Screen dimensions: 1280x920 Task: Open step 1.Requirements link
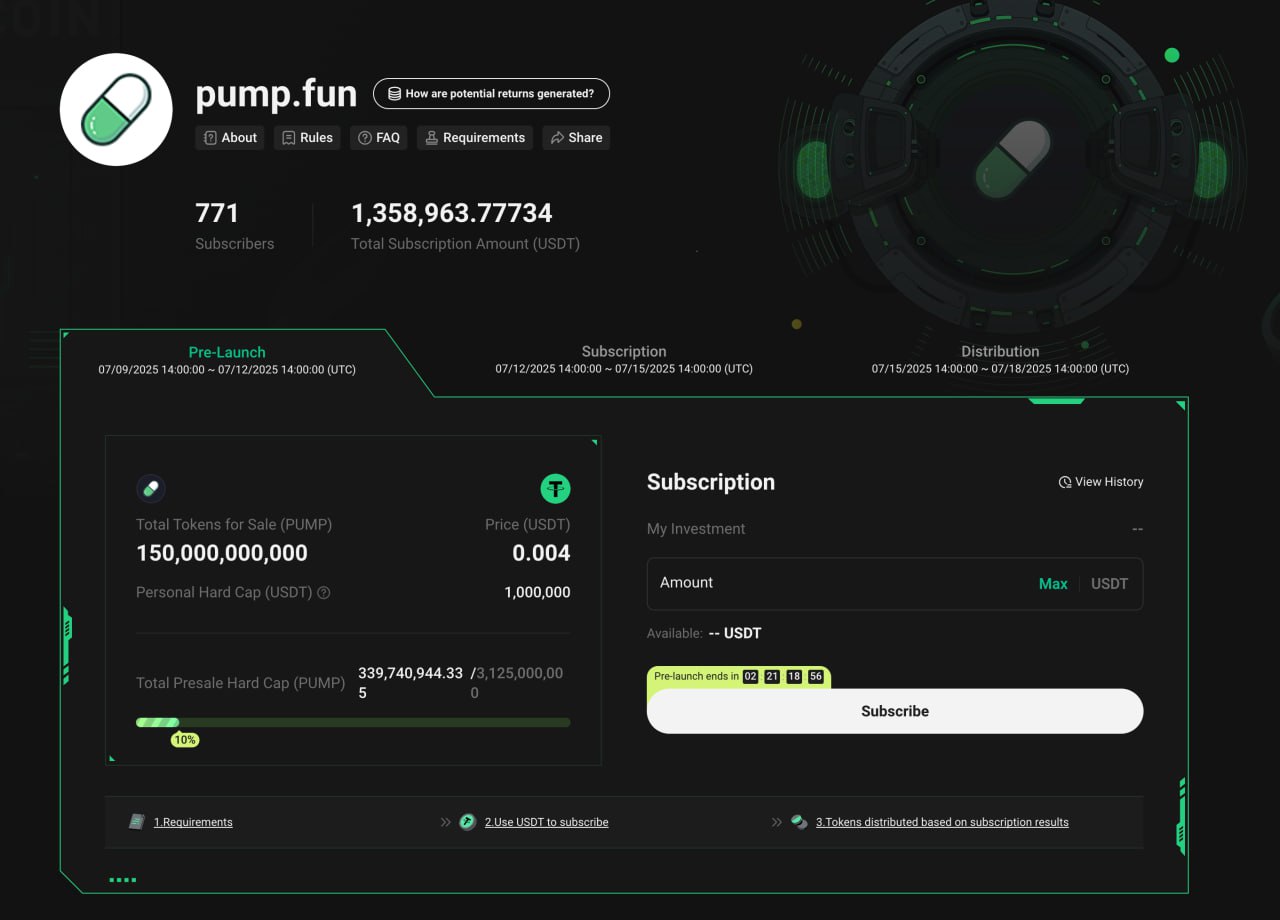coord(193,822)
